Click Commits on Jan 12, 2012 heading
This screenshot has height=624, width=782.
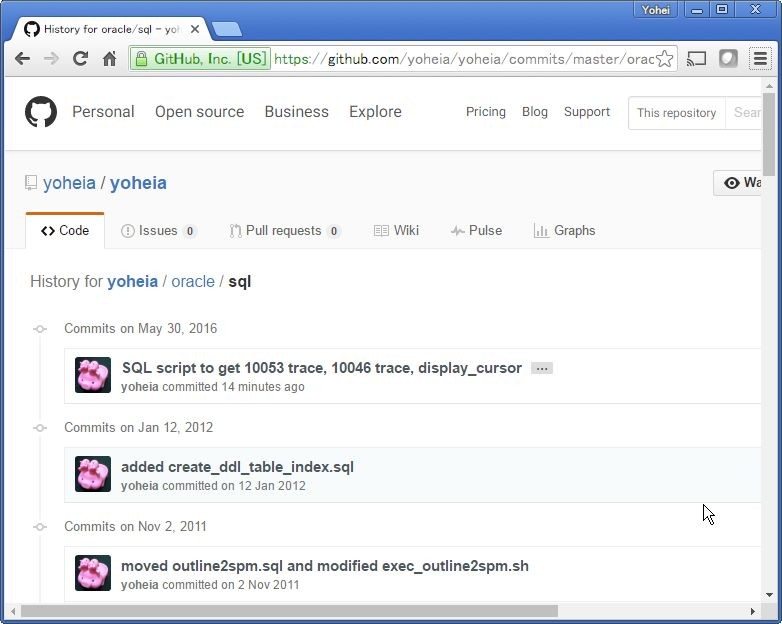point(139,427)
